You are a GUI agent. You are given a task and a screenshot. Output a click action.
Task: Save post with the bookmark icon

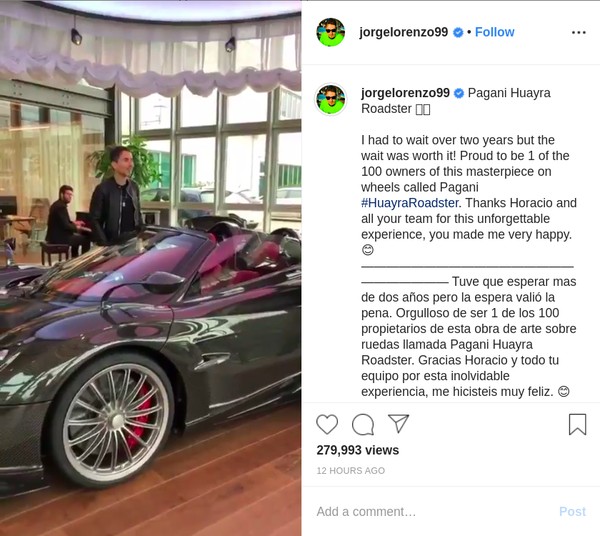(577, 424)
